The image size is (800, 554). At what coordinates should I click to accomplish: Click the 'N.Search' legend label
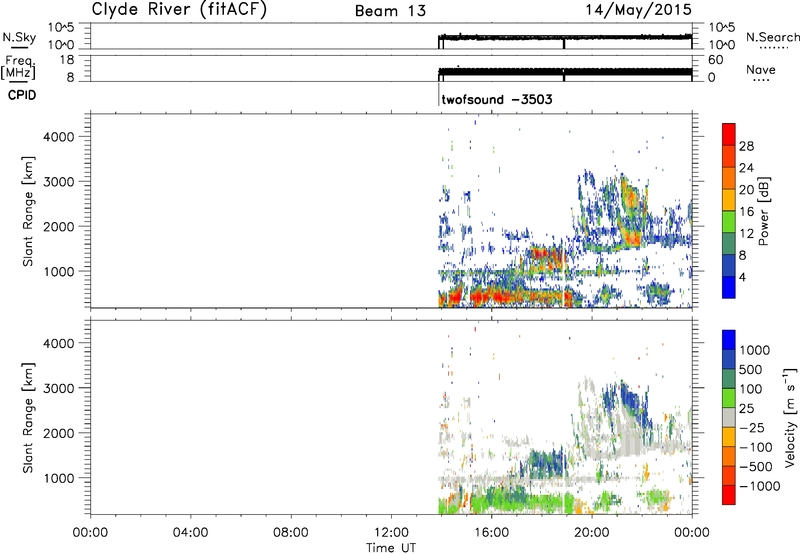pos(772,37)
